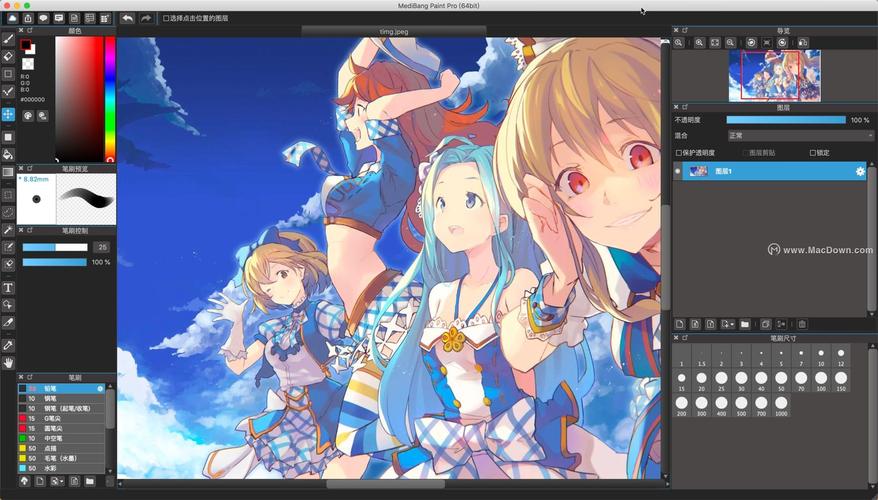Toggle visibility of 图层1 layer
The height and width of the screenshot is (500, 878).
[x=678, y=171]
